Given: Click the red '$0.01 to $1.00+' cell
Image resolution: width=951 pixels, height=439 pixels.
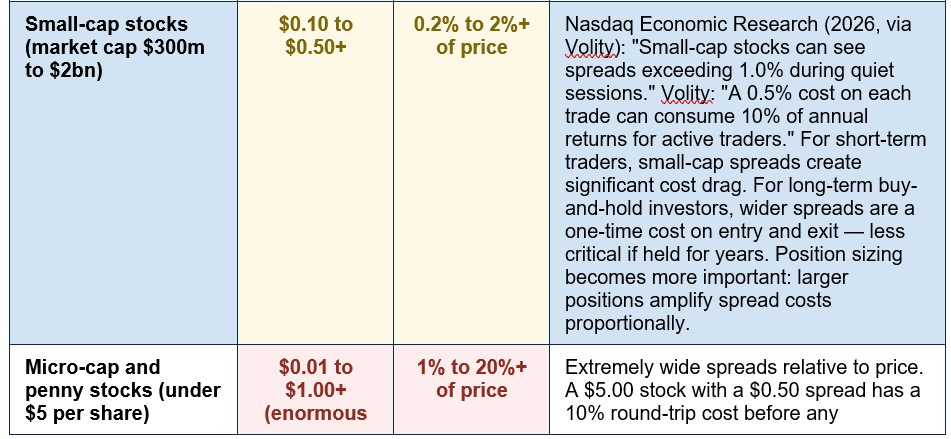Looking at the screenshot, I should (x=315, y=378).
